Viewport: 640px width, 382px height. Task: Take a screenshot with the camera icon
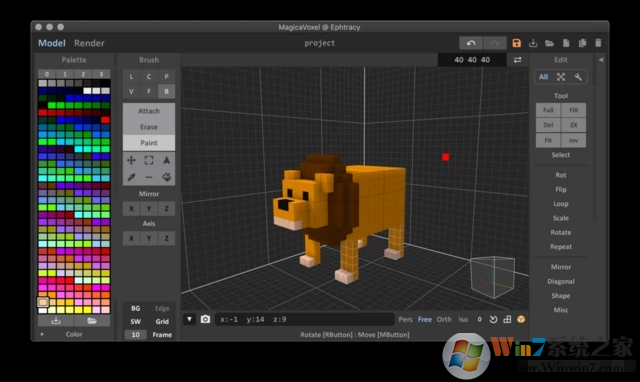point(205,319)
